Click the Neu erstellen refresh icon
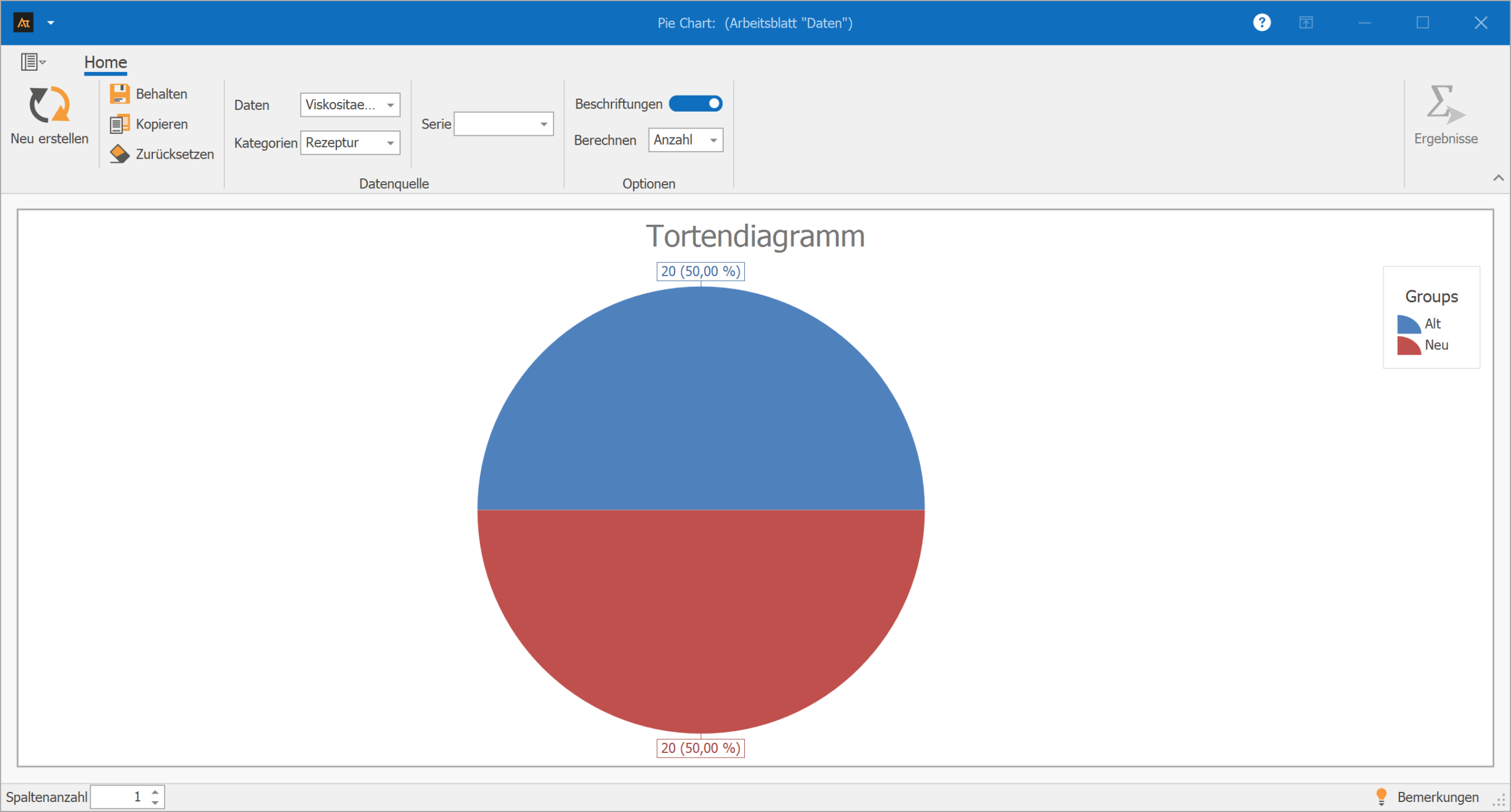Screen dimensions: 1511x812 pyautogui.click(x=50, y=105)
